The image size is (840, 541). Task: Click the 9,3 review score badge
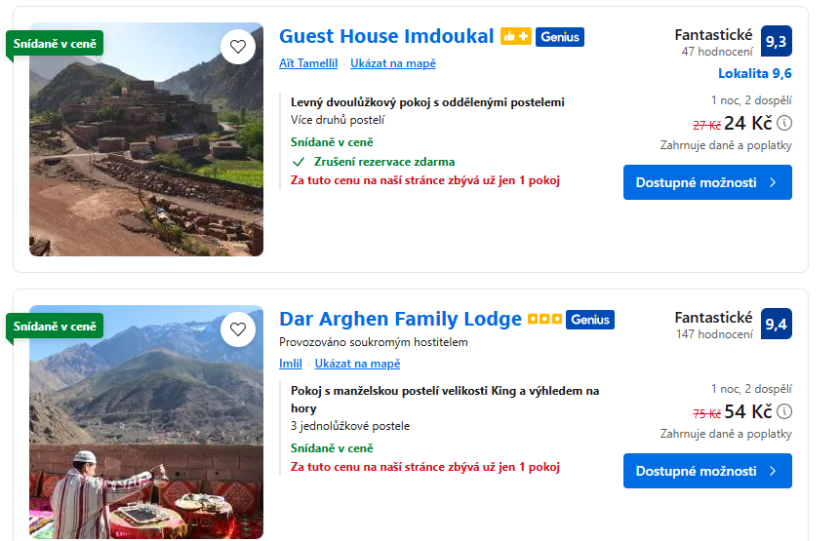[x=776, y=41]
